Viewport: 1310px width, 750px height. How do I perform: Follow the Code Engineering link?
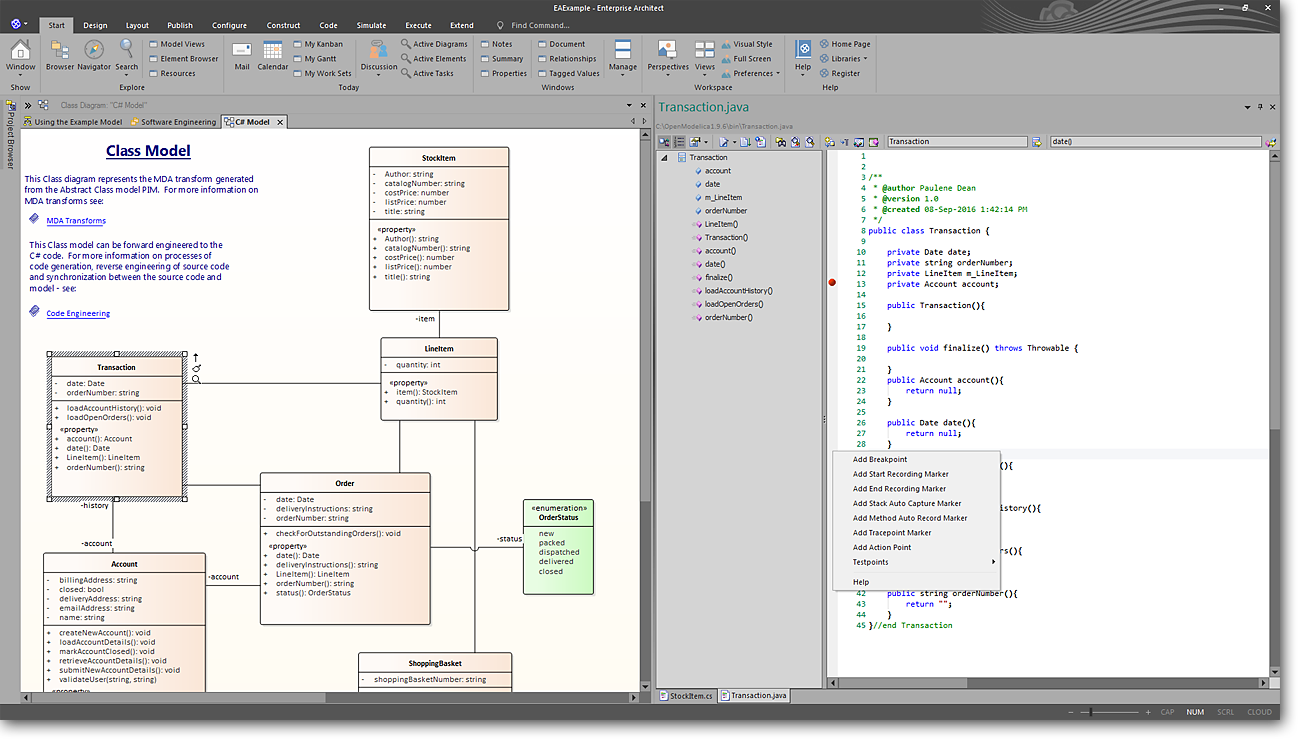pyautogui.click(x=78, y=314)
